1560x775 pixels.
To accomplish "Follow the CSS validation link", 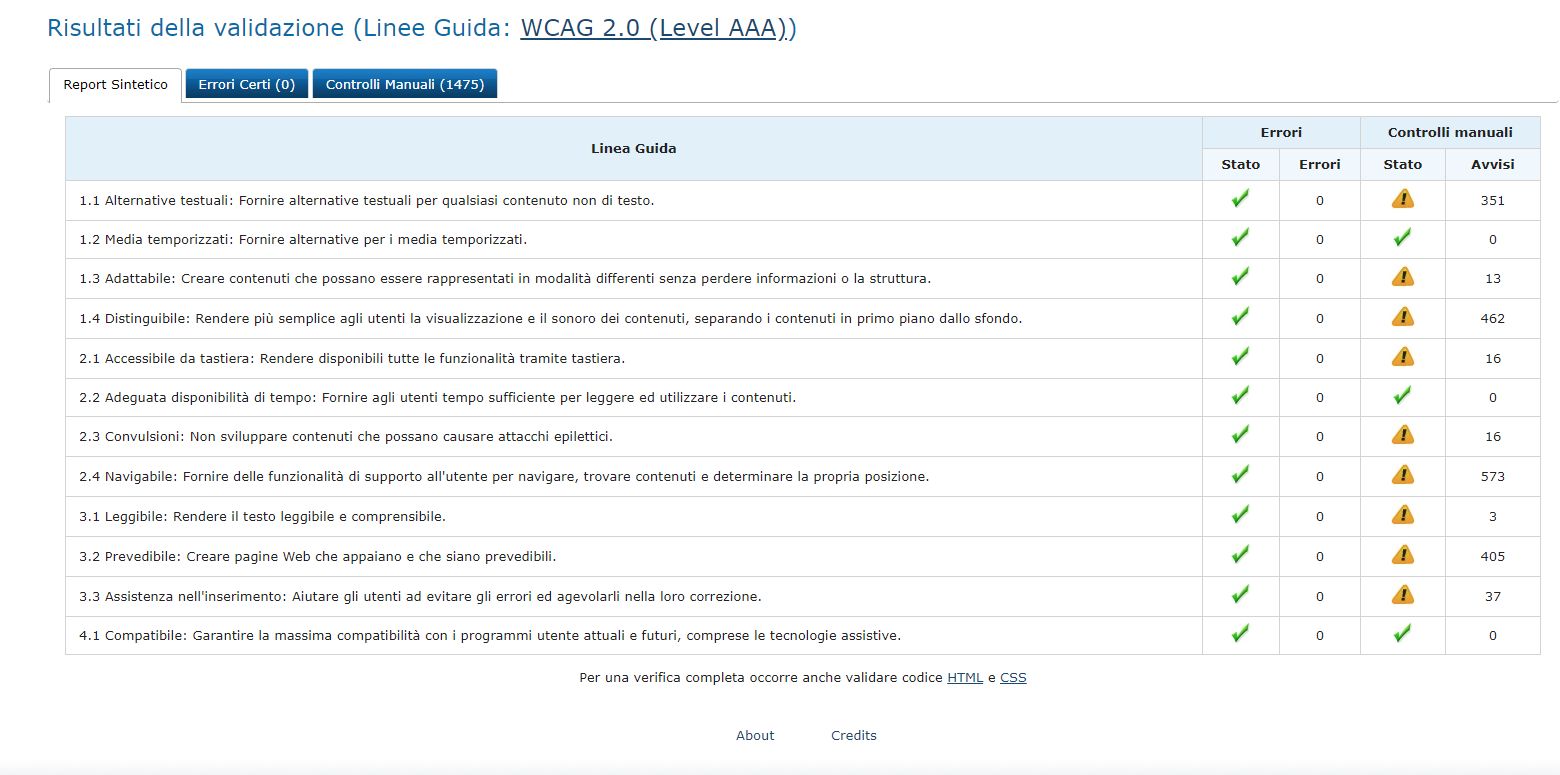I will click(x=1013, y=678).
